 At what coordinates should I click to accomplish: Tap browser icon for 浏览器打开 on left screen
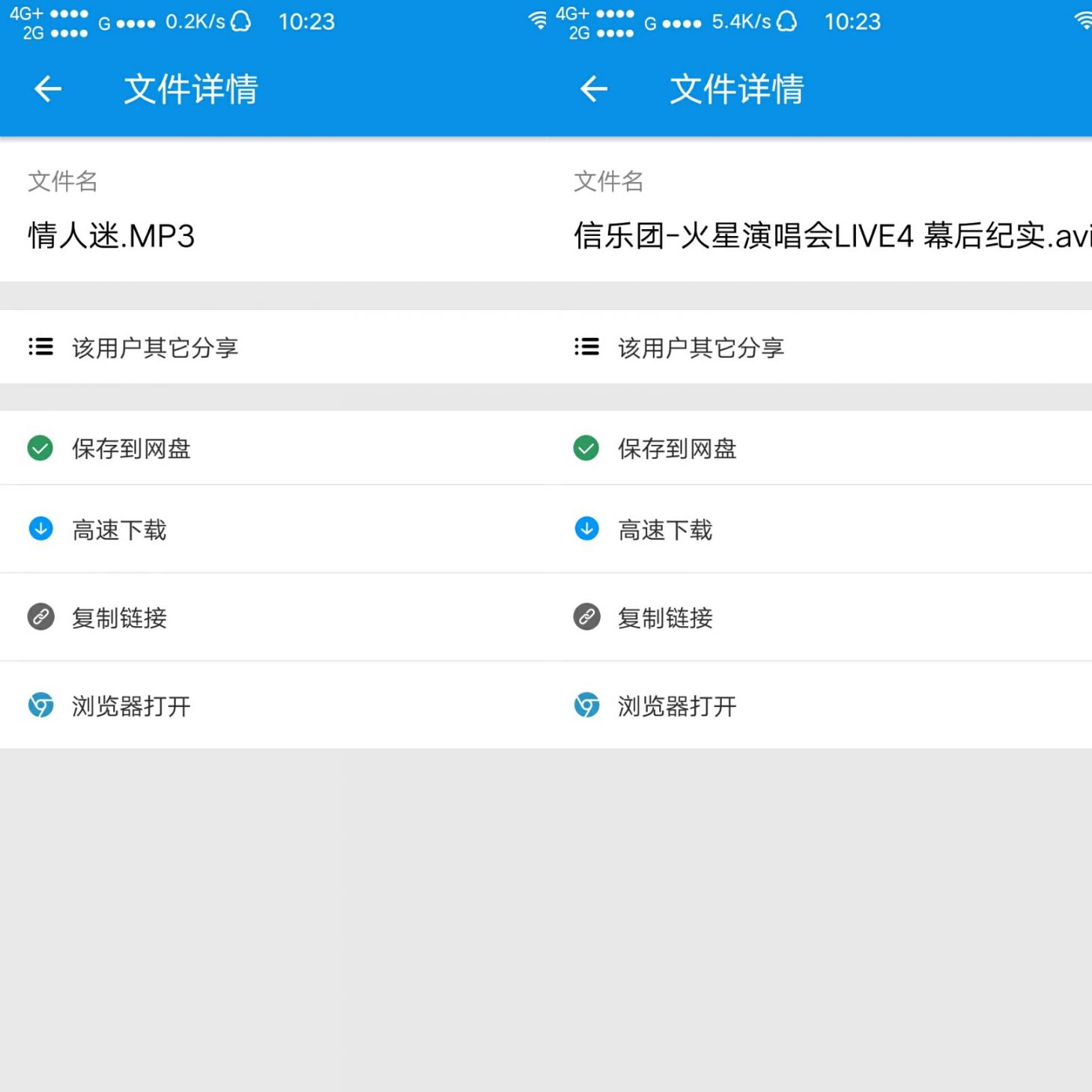coord(41,705)
